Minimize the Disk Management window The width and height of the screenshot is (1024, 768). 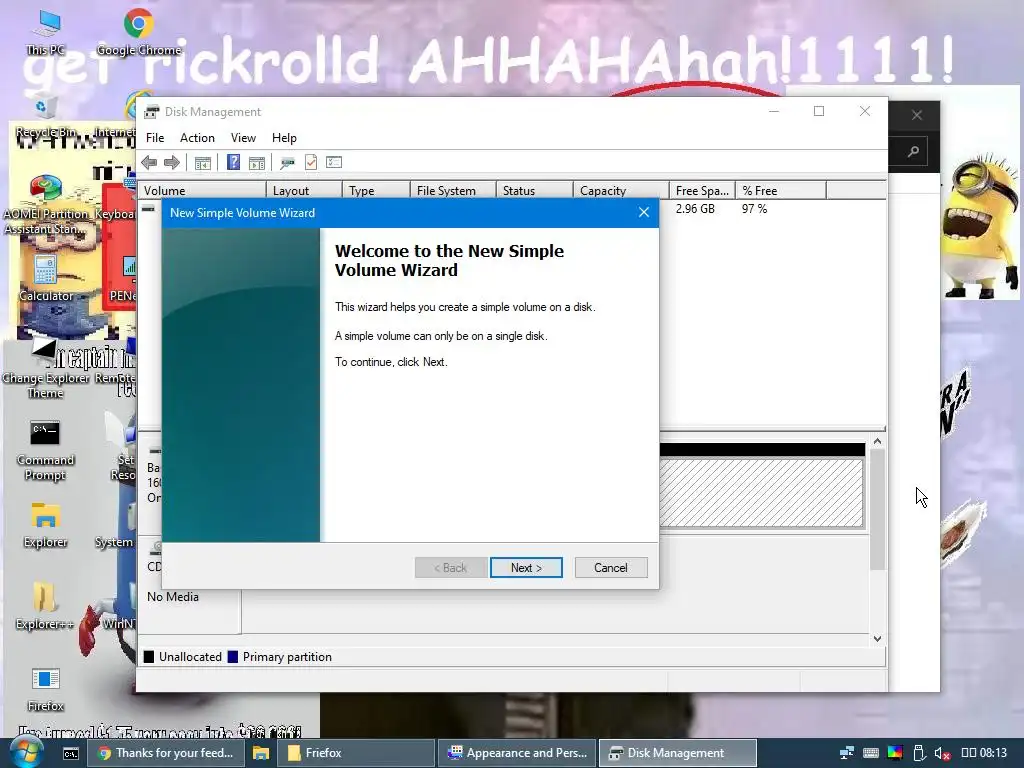pos(774,111)
